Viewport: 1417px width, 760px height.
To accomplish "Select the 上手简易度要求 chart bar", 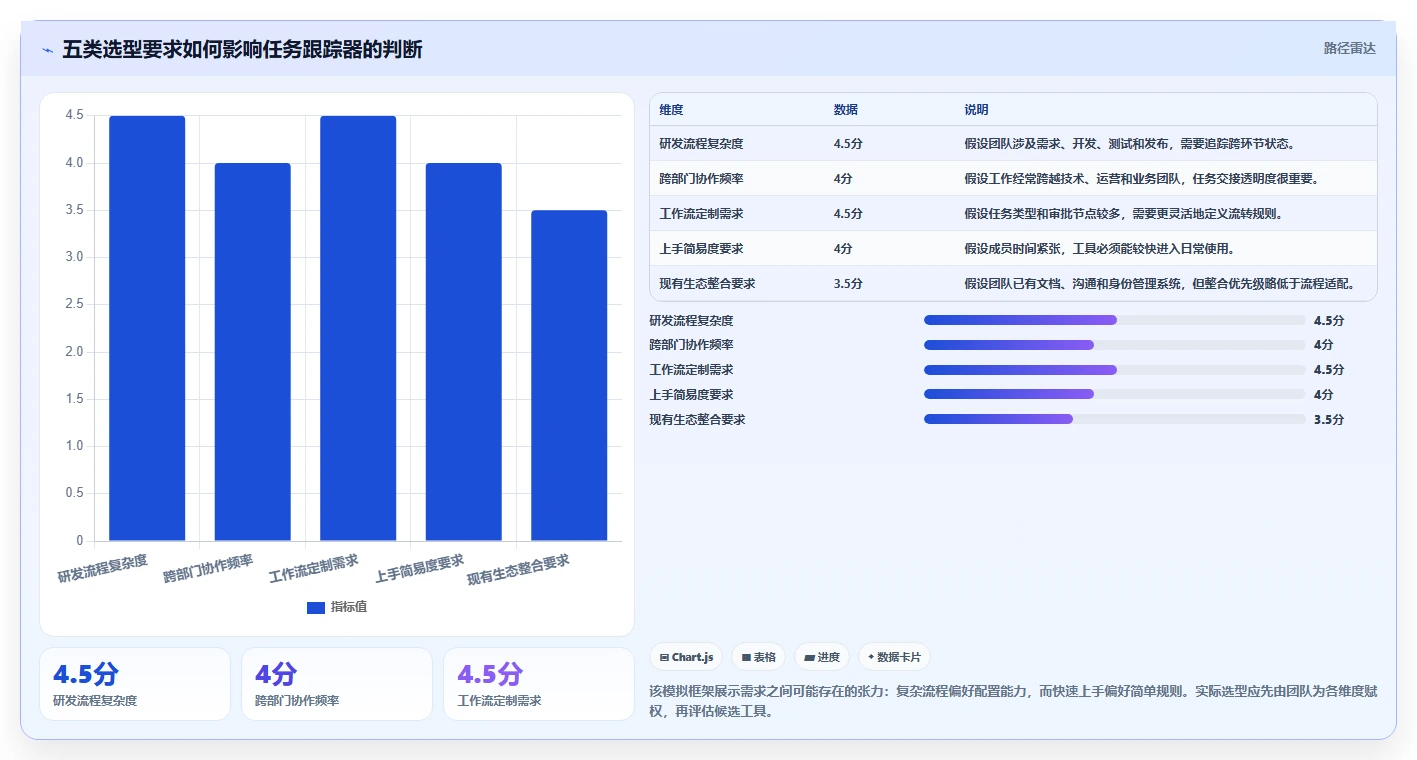I will tap(464, 352).
